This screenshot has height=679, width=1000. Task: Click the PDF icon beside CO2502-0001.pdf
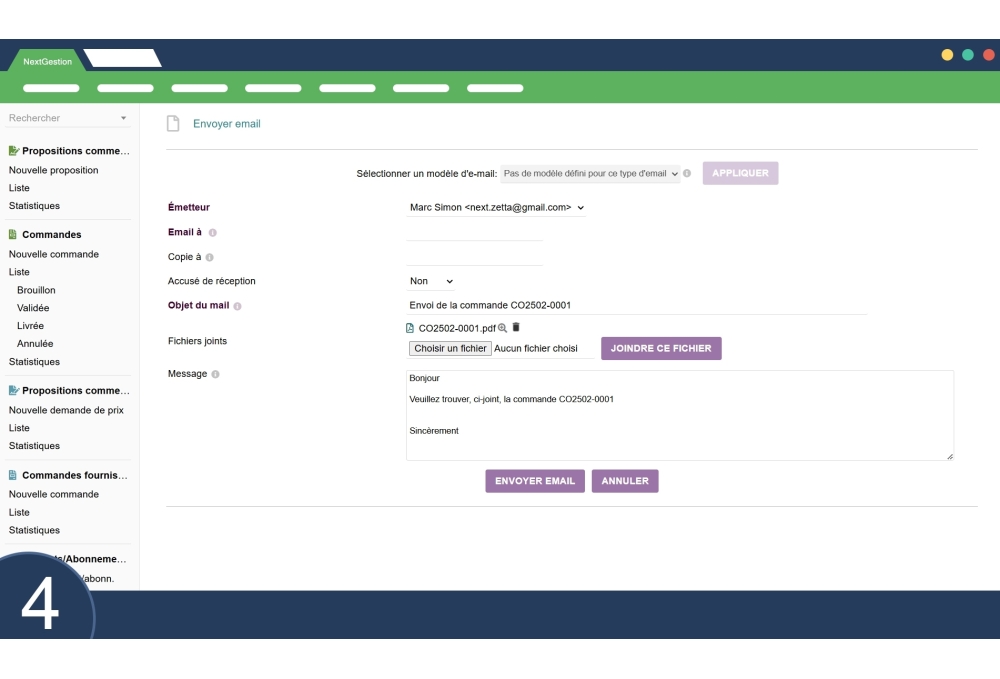click(x=410, y=327)
